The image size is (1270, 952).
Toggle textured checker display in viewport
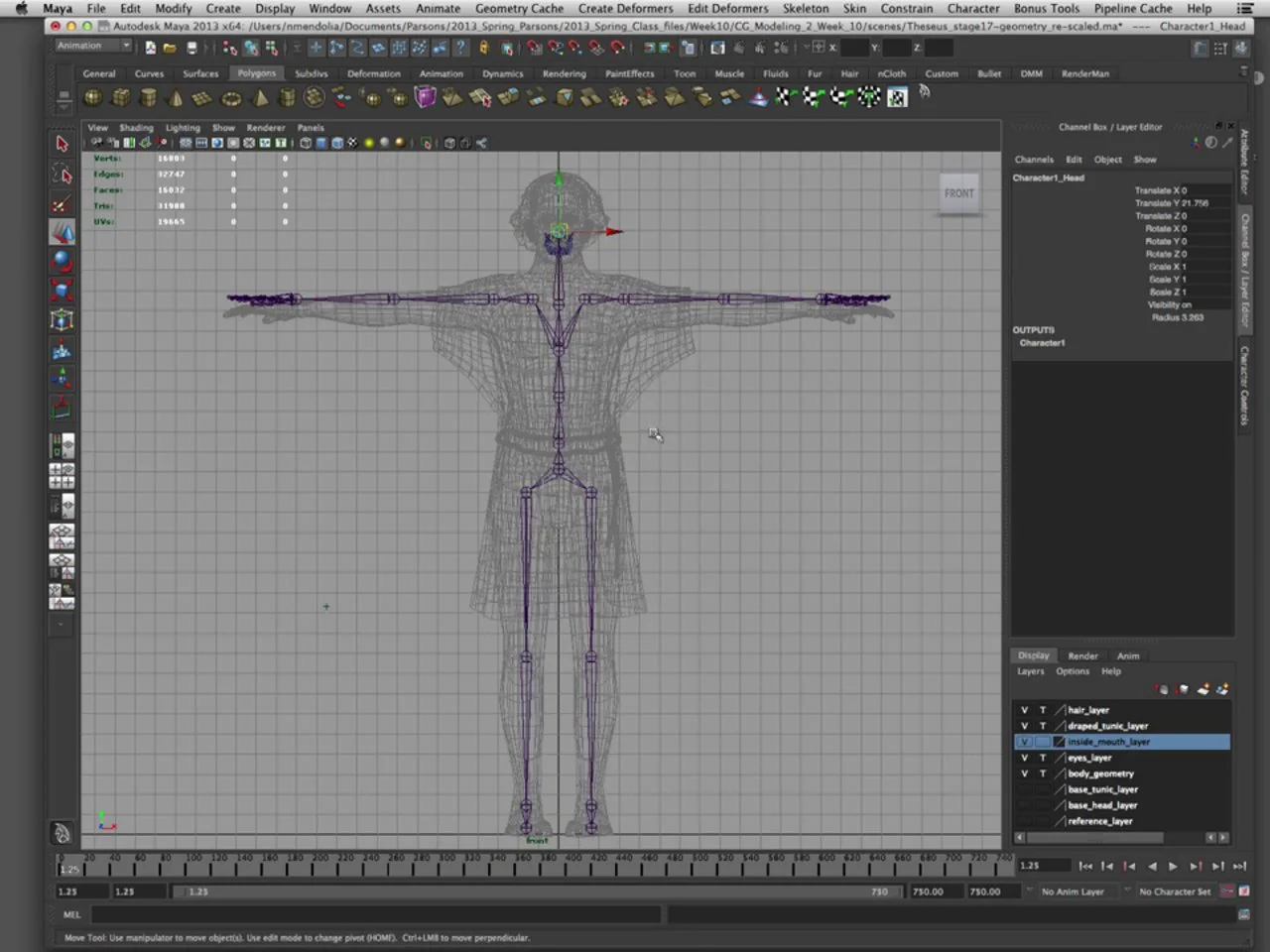point(353,143)
